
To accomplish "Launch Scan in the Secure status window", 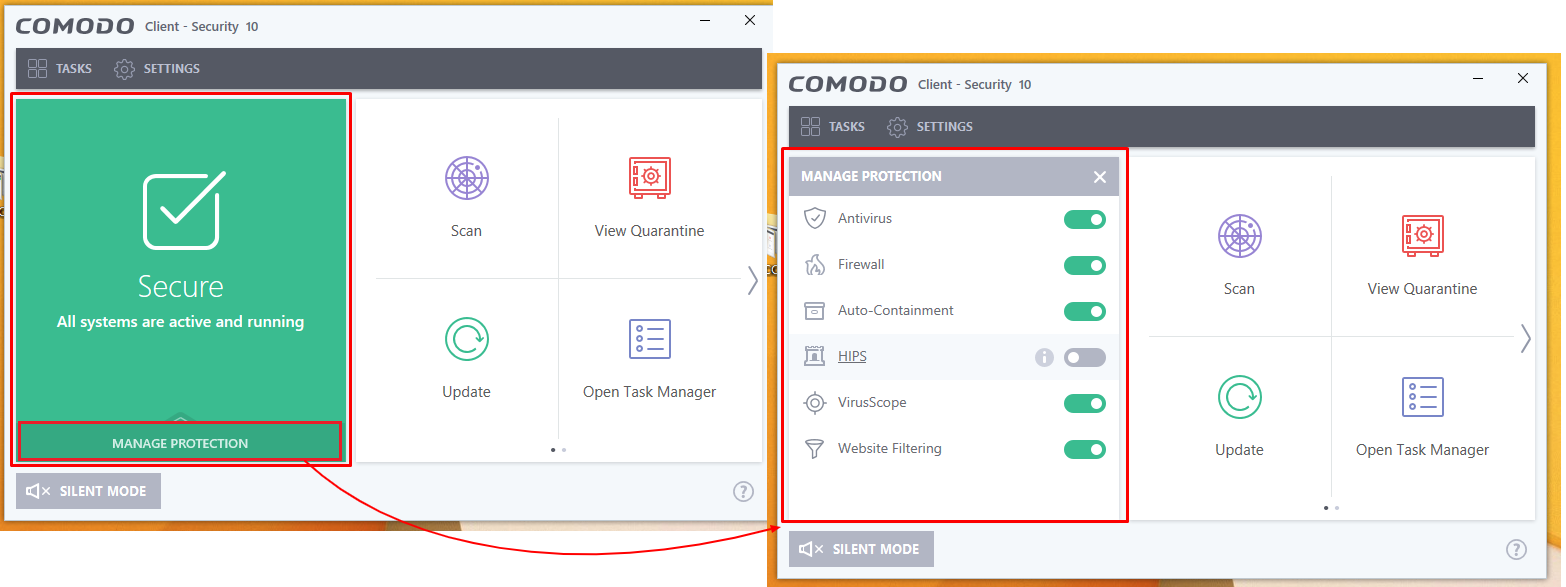I will [466, 196].
